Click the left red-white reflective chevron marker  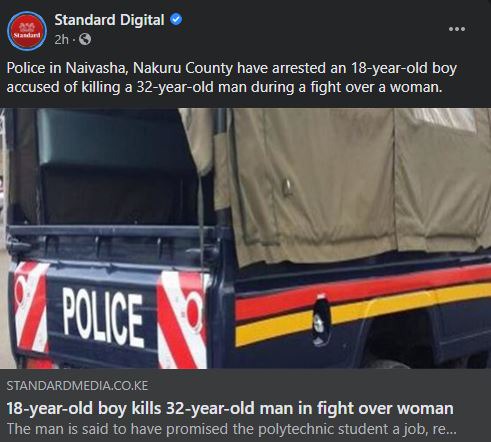click(32, 307)
